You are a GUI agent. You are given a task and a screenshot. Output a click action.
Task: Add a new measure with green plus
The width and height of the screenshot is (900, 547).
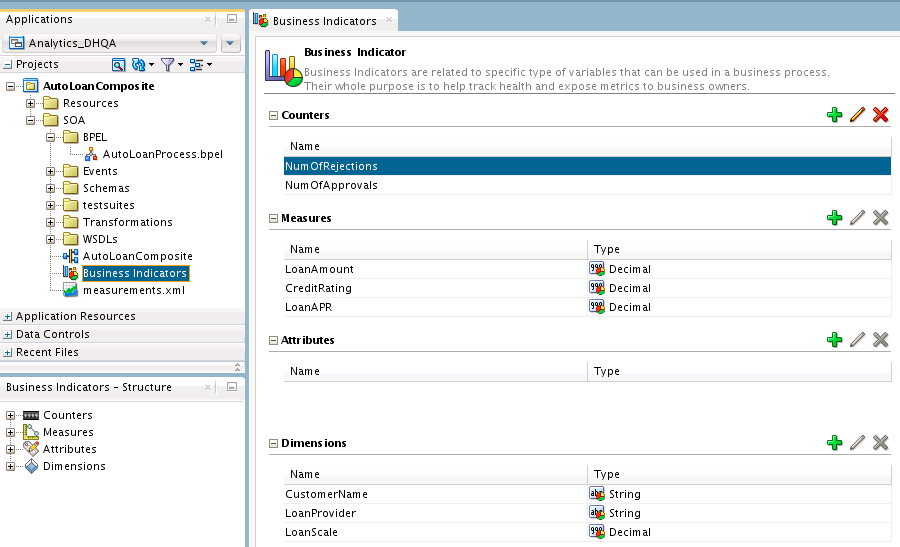[x=835, y=218]
